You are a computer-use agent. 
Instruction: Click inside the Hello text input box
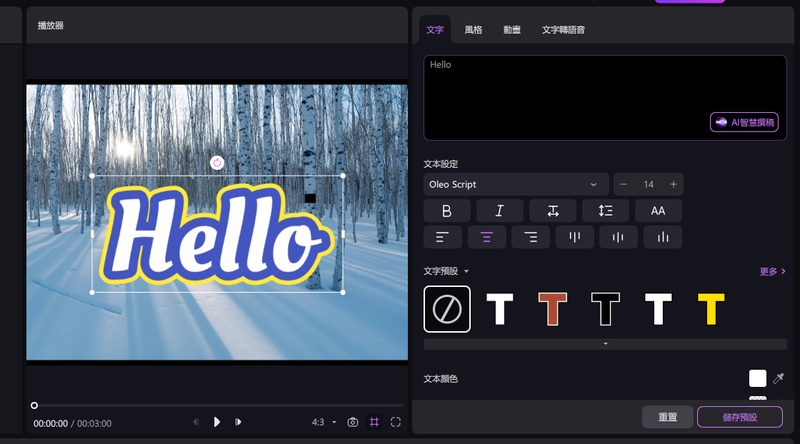coord(605,98)
